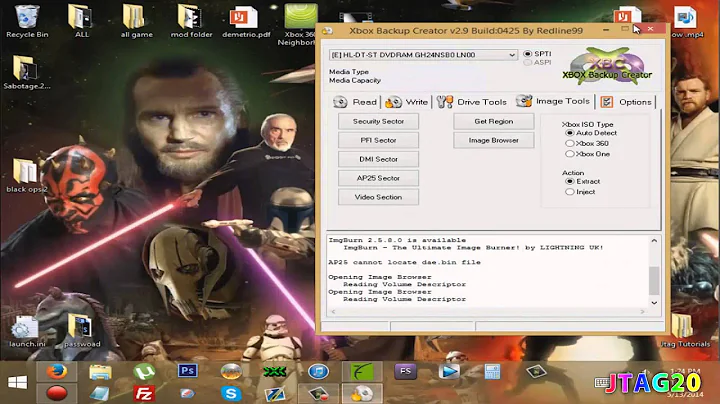Image resolution: width=720 pixels, height=404 pixels.
Task: Click the log vertical scrollbar thumb
Action: [x=654, y=280]
